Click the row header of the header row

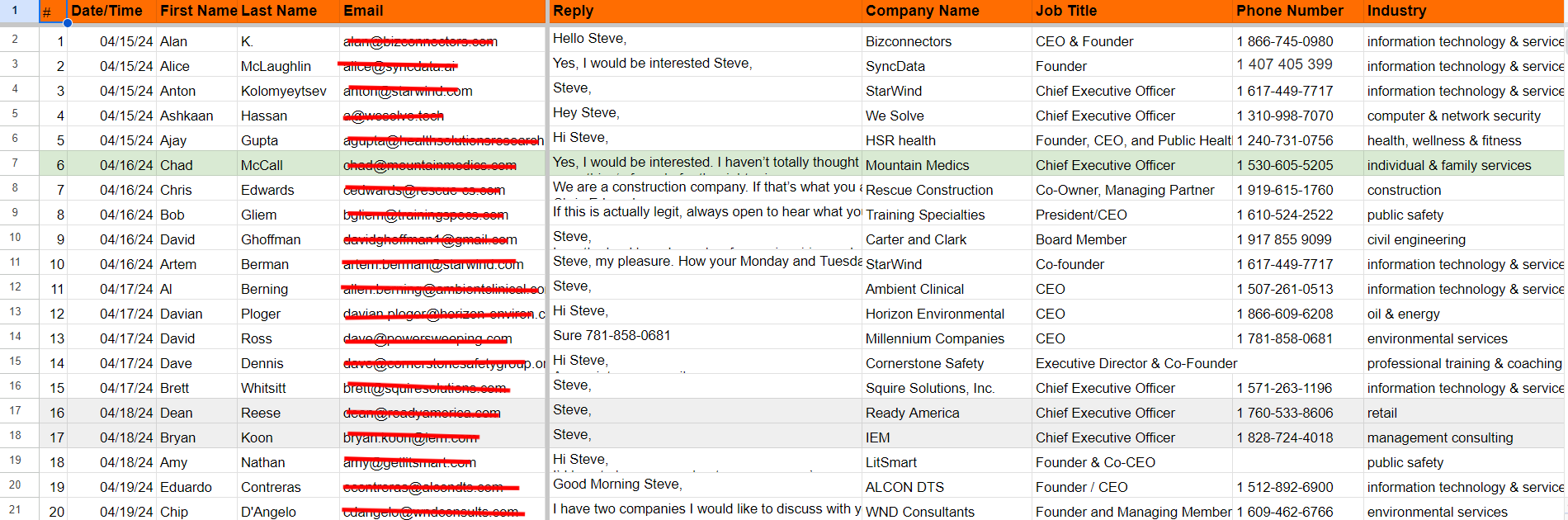tap(15, 11)
